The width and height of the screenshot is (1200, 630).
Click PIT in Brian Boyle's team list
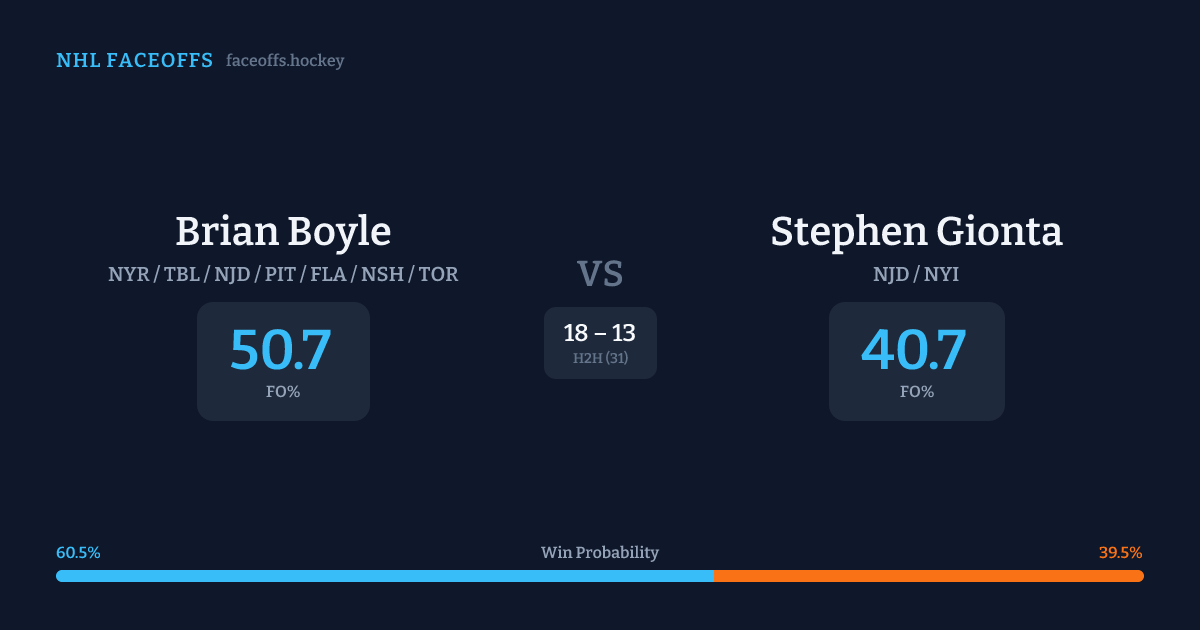(x=280, y=274)
